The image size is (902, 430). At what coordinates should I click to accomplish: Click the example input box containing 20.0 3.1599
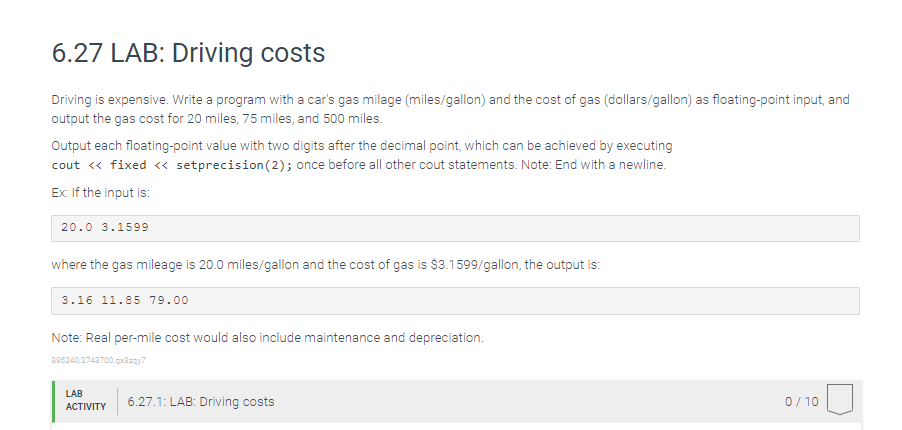pos(455,228)
